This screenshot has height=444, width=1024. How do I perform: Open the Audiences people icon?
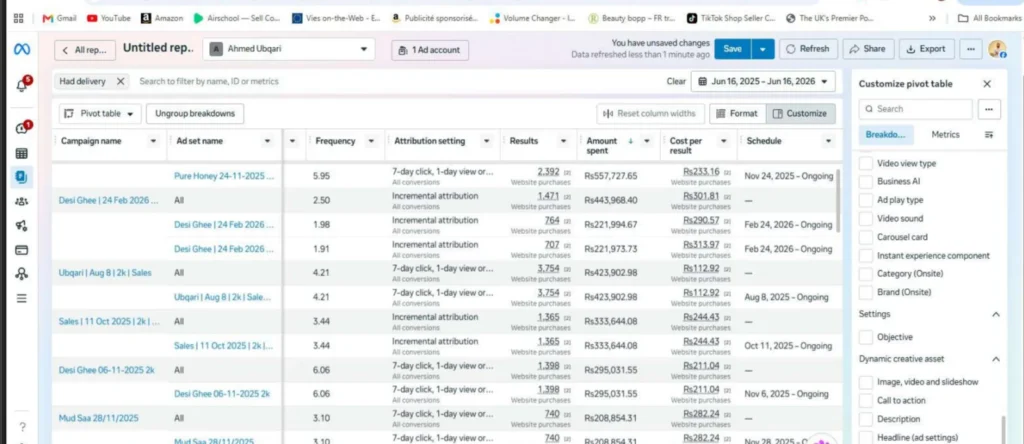(22, 201)
